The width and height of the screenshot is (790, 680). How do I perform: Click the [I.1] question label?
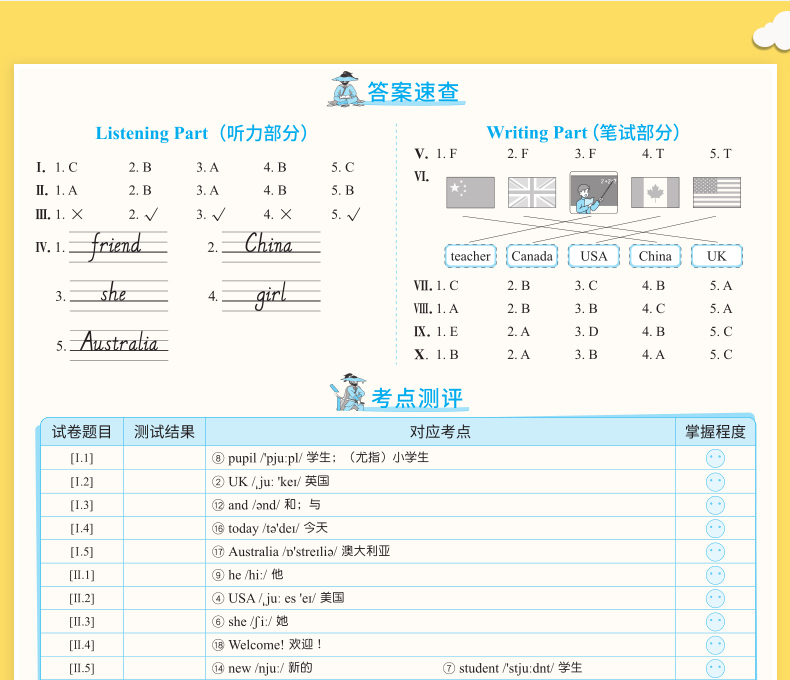click(x=82, y=458)
